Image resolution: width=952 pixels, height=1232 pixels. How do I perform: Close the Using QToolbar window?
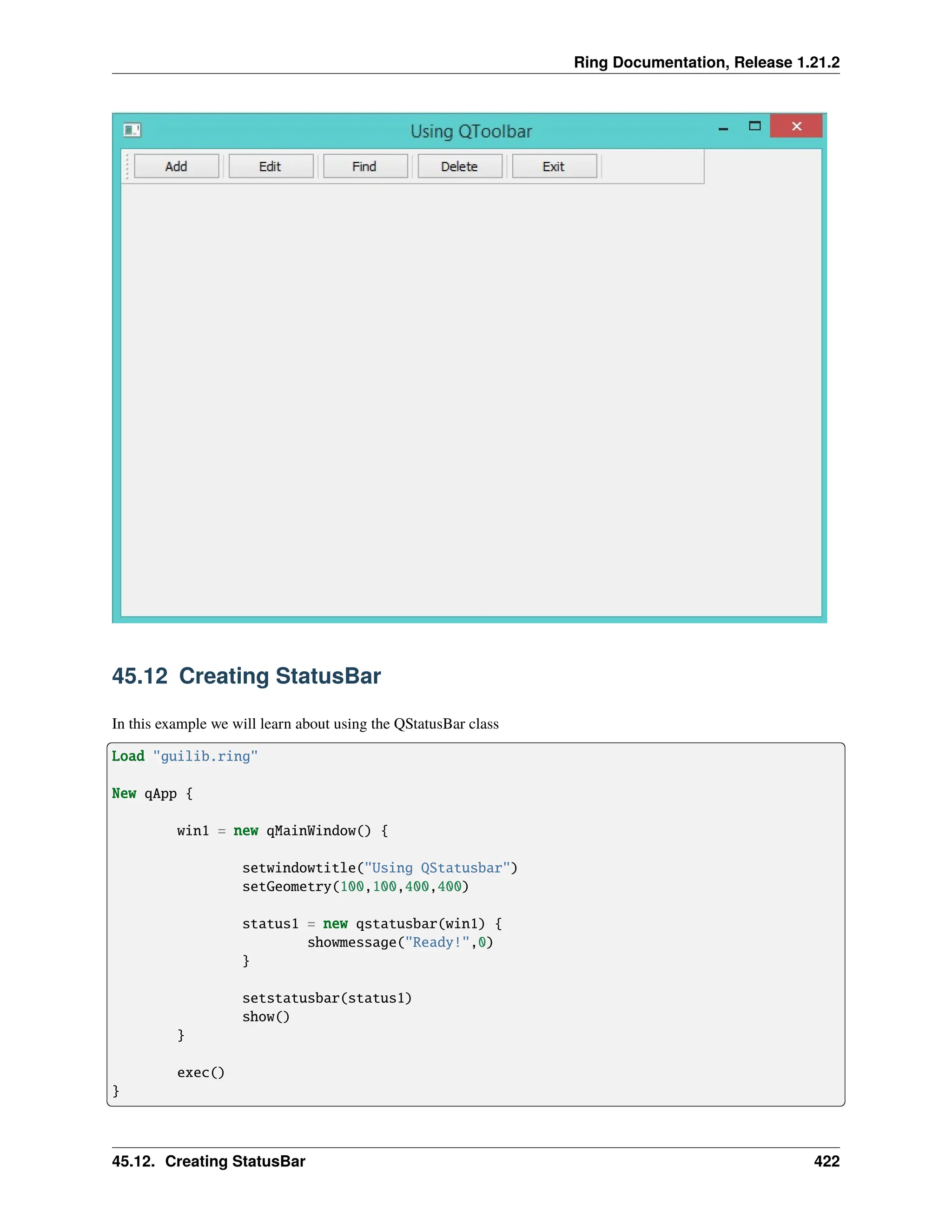[x=796, y=126]
